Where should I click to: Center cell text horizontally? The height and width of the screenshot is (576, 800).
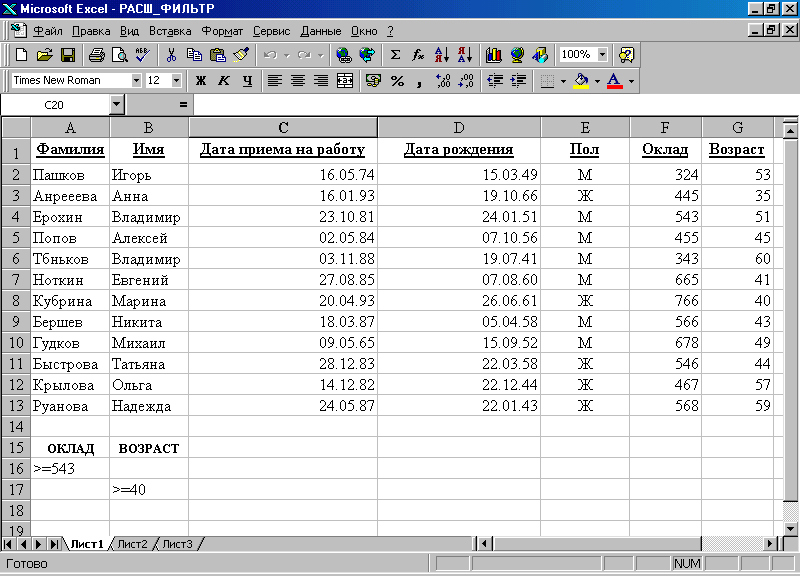click(298, 81)
